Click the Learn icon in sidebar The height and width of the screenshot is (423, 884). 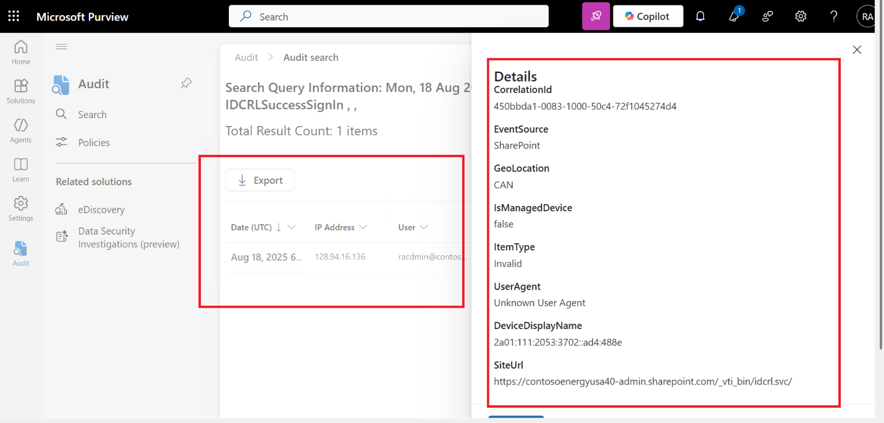click(20, 169)
